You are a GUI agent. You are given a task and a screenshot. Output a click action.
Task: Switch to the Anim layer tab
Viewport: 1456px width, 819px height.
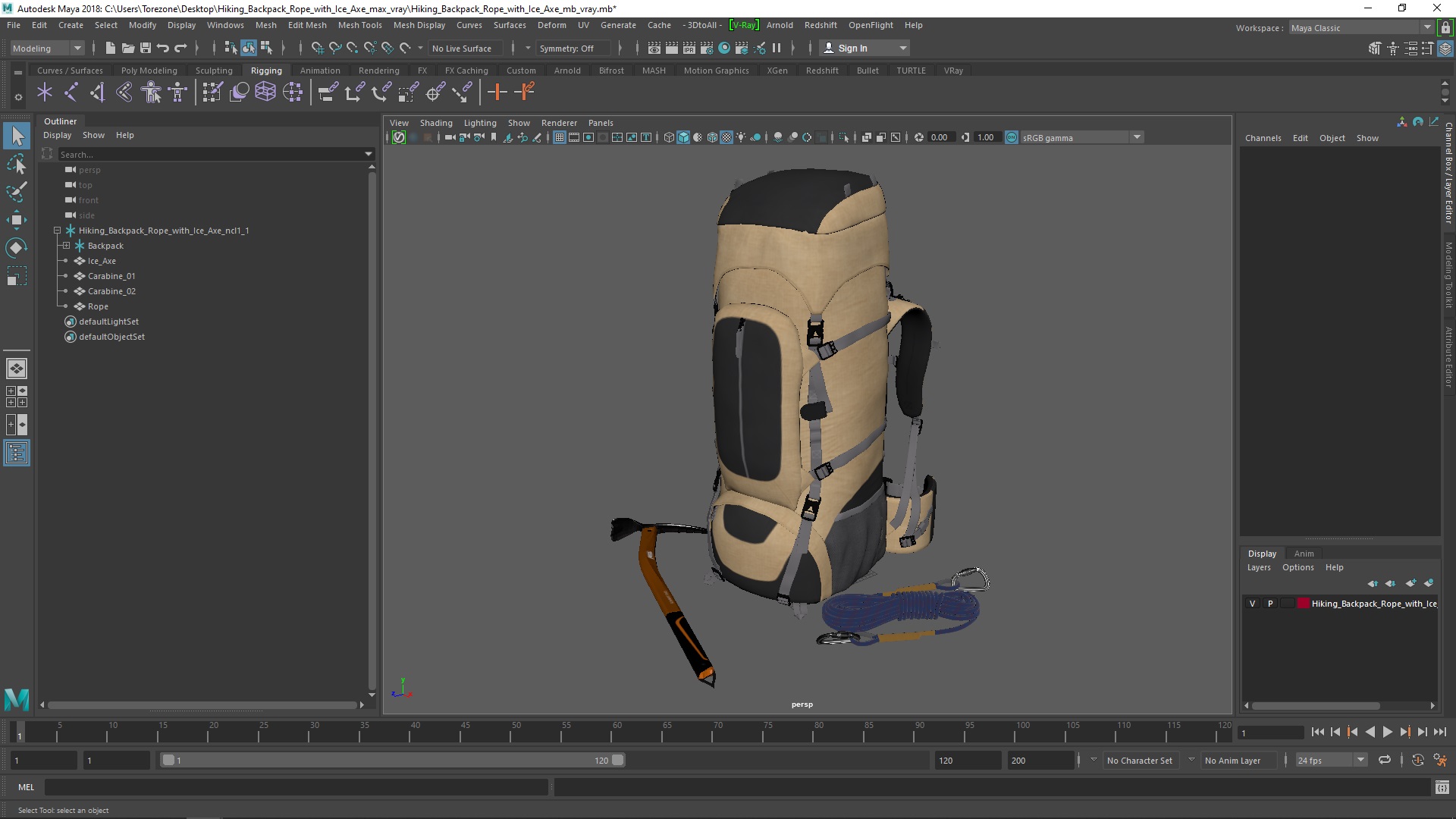click(1304, 554)
